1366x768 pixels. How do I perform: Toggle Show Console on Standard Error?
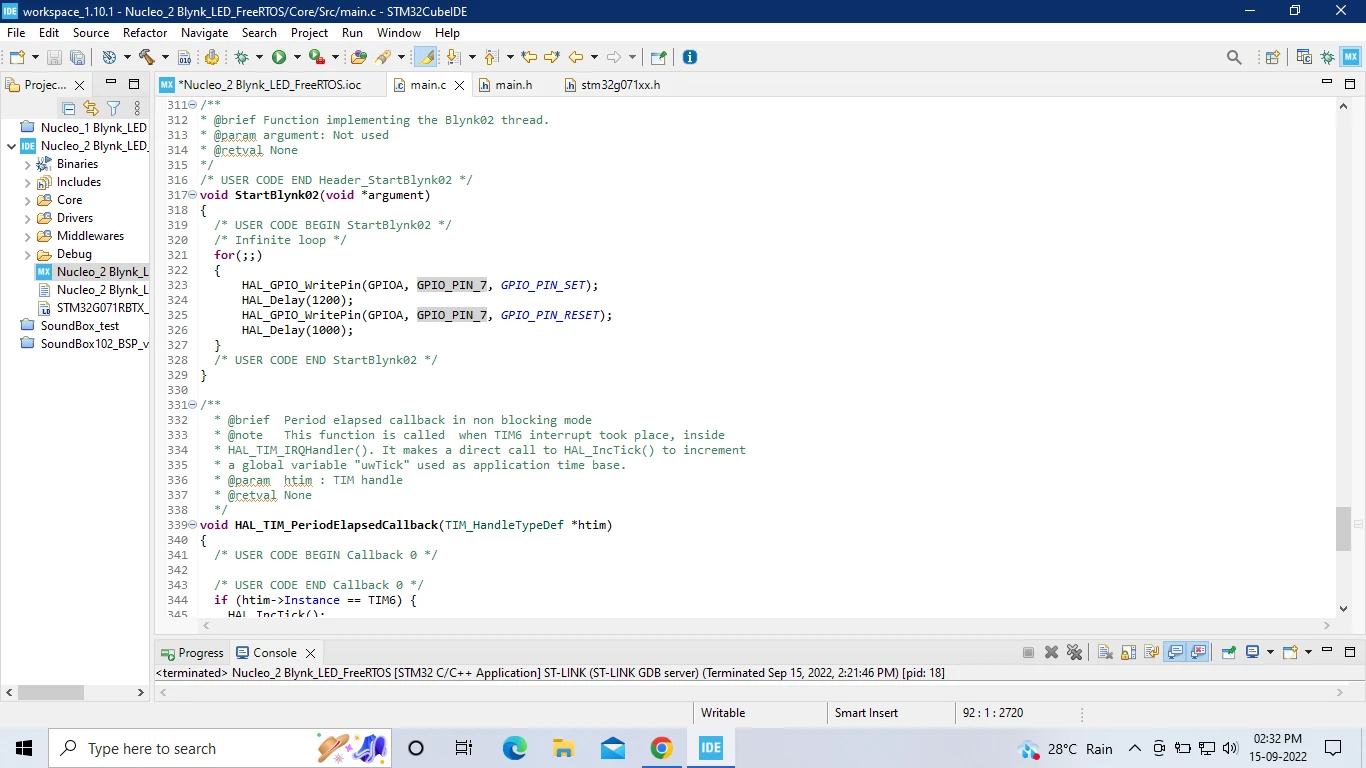coord(1199,652)
